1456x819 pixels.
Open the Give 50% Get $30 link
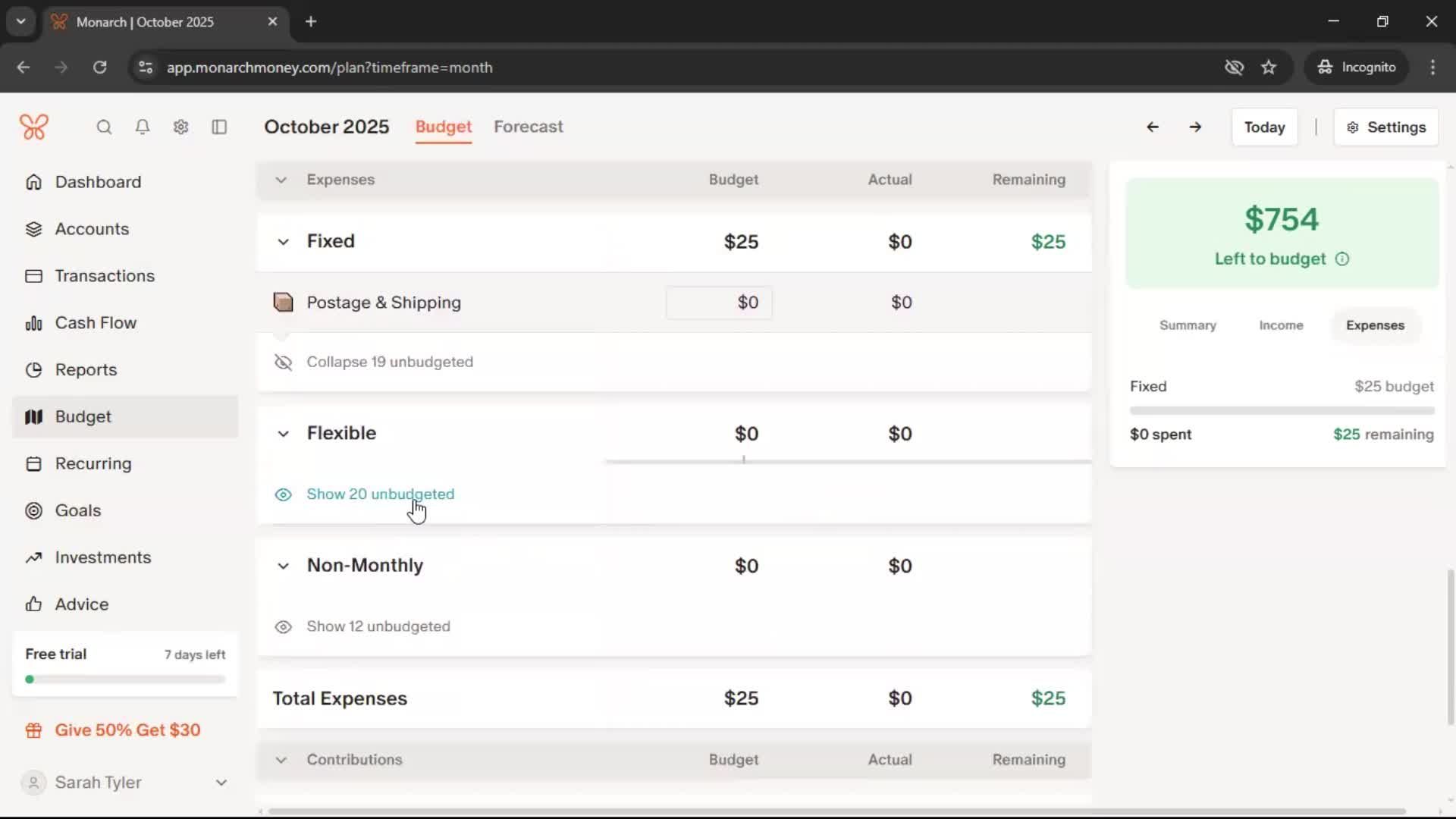coord(127,730)
